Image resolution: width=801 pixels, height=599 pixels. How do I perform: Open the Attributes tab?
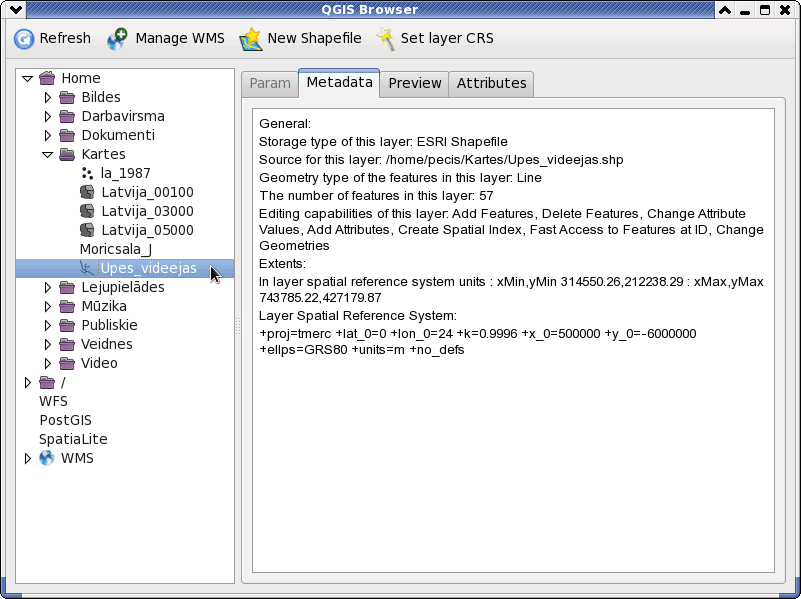click(x=491, y=83)
